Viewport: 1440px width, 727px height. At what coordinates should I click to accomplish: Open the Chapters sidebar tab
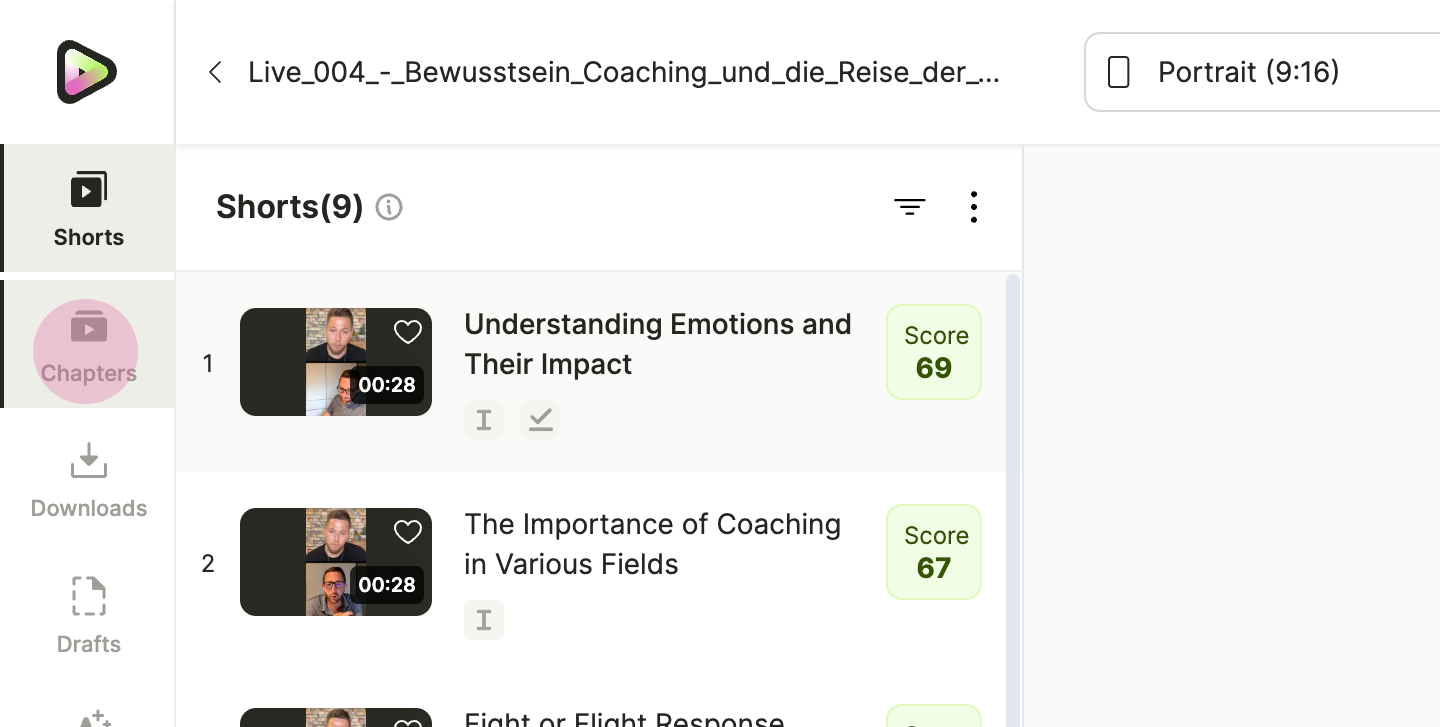point(88,344)
